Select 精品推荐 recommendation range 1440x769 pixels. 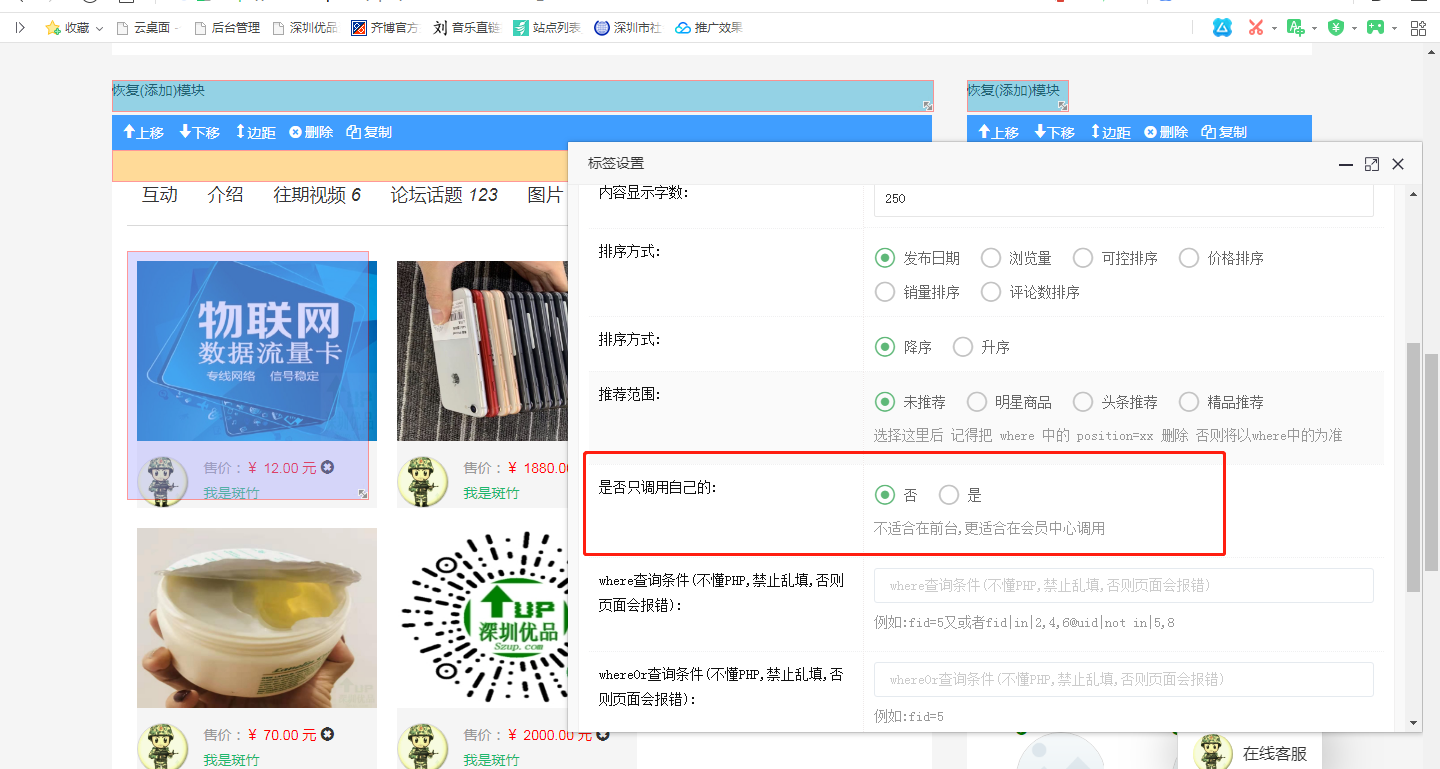1189,402
